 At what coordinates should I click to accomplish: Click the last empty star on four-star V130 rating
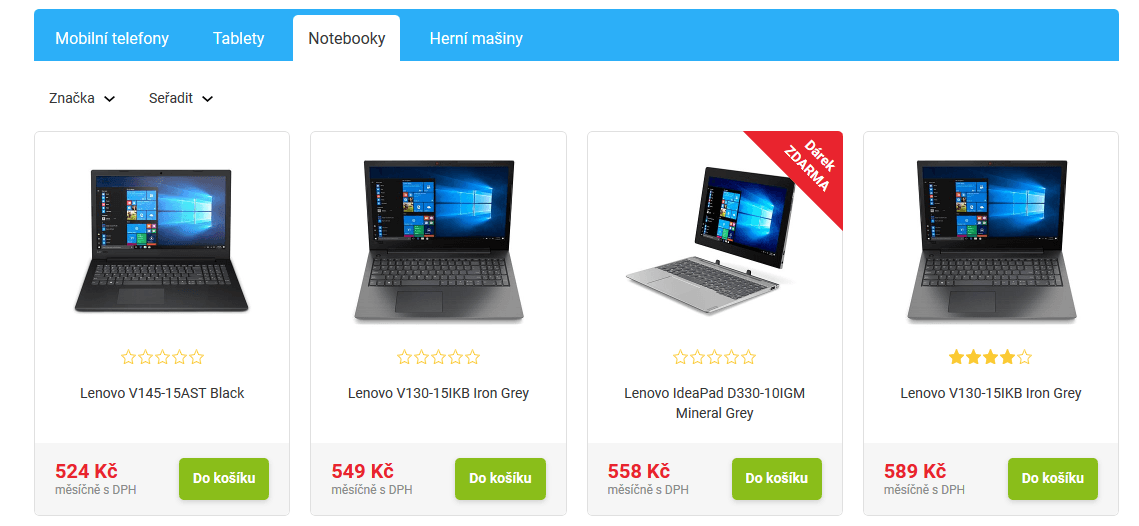tap(1024, 357)
